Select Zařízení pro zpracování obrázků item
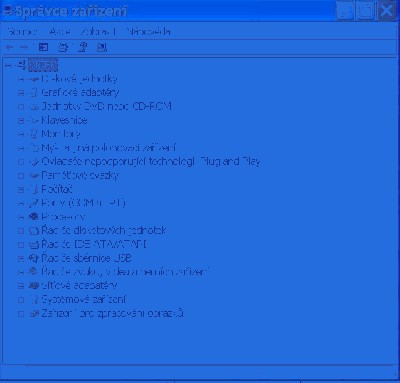This screenshot has width=400, height=383. point(112,313)
